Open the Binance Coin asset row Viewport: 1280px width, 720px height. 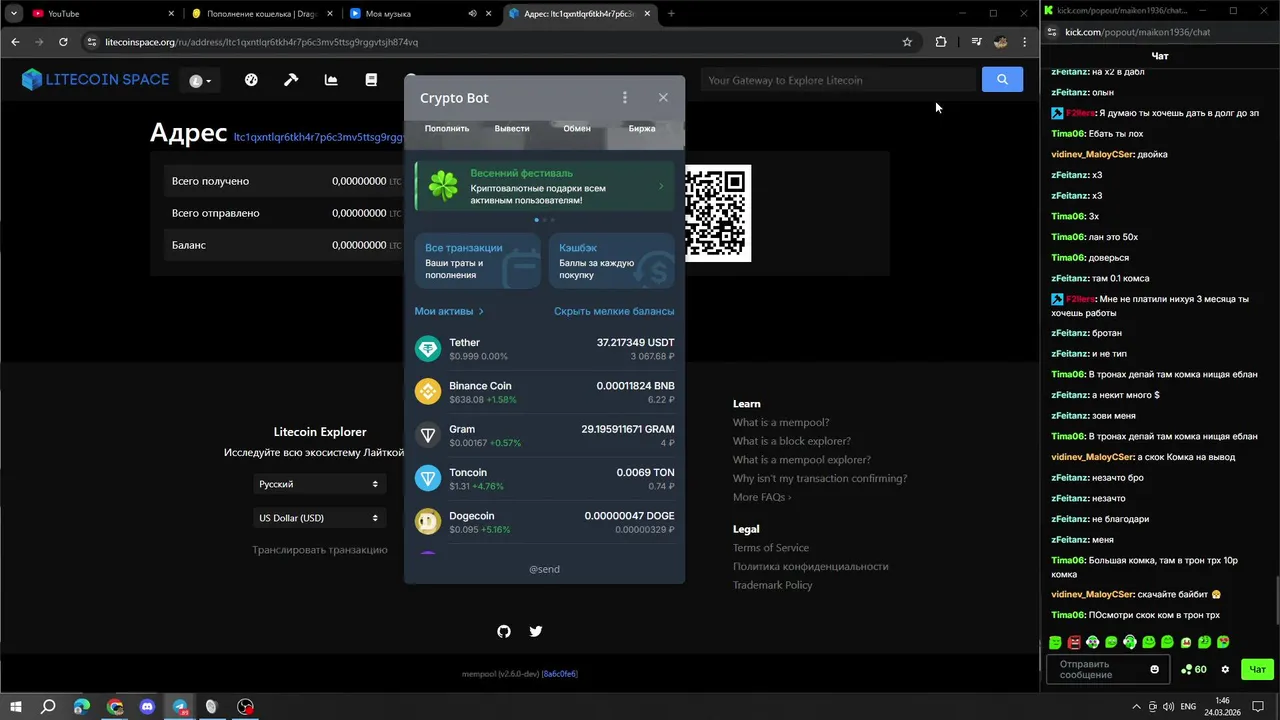click(544, 392)
